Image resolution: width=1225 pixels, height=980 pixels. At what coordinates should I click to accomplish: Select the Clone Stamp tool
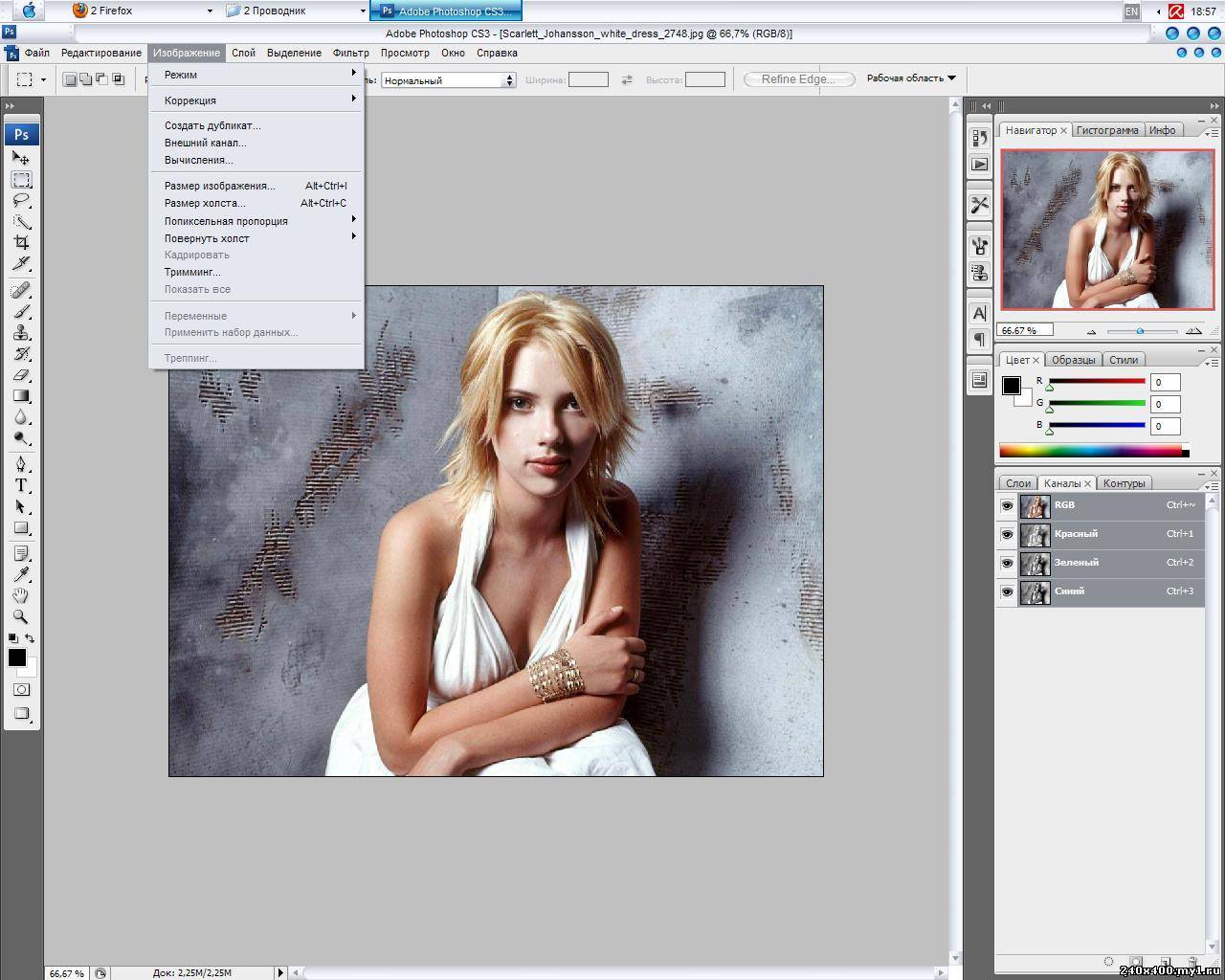[x=21, y=332]
